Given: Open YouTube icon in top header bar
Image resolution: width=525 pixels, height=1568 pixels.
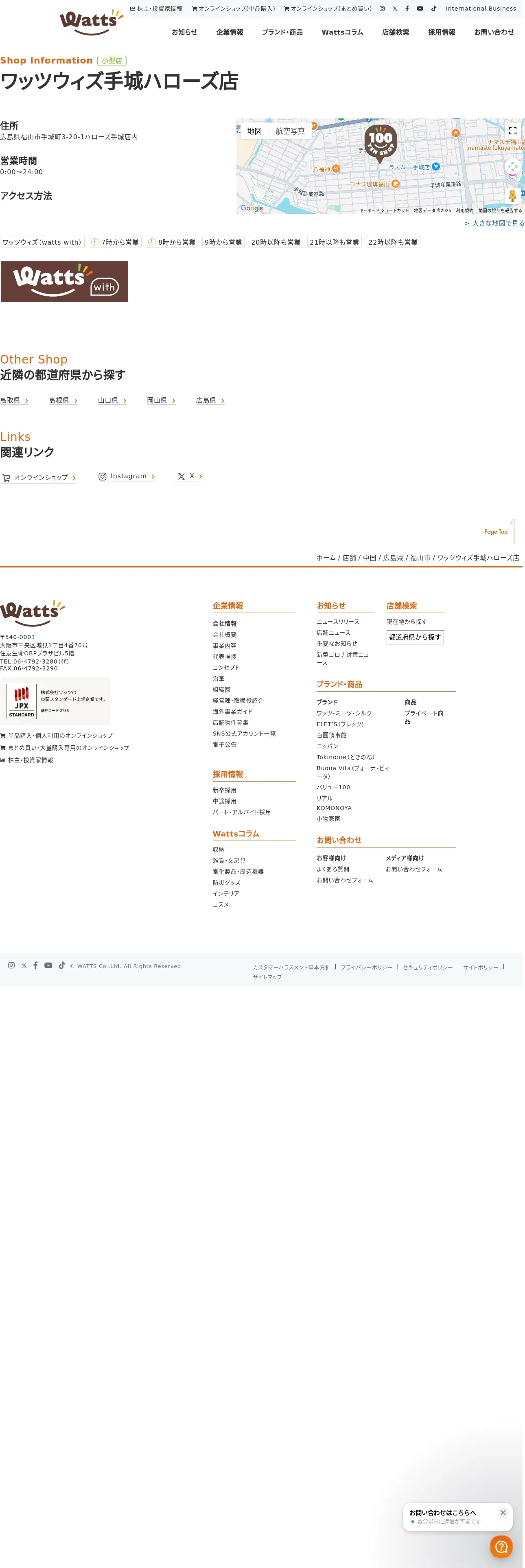Looking at the screenshot, I should 420,9.
